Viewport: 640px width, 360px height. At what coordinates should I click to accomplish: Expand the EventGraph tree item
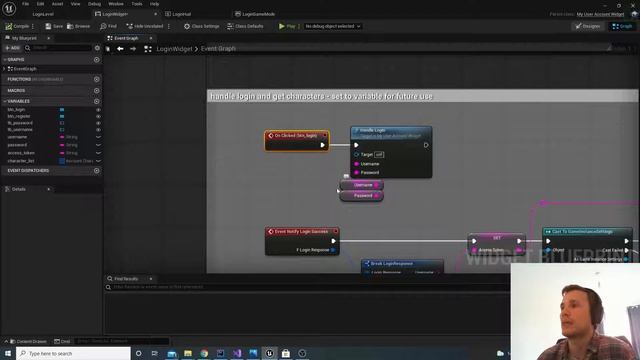coord(4,69)
